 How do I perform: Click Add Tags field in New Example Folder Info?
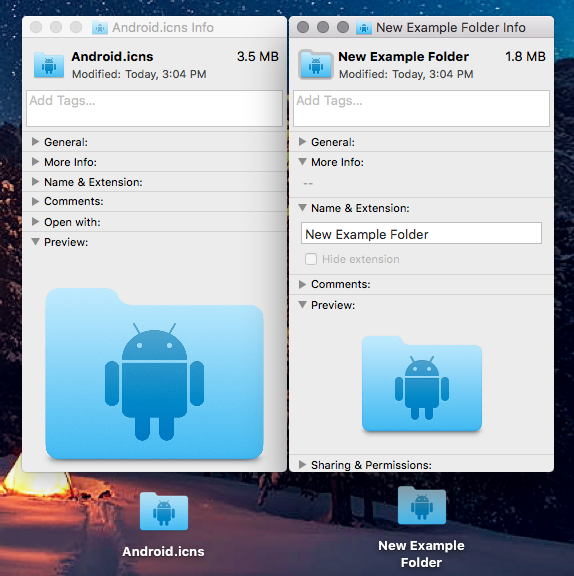click(421, 108)
